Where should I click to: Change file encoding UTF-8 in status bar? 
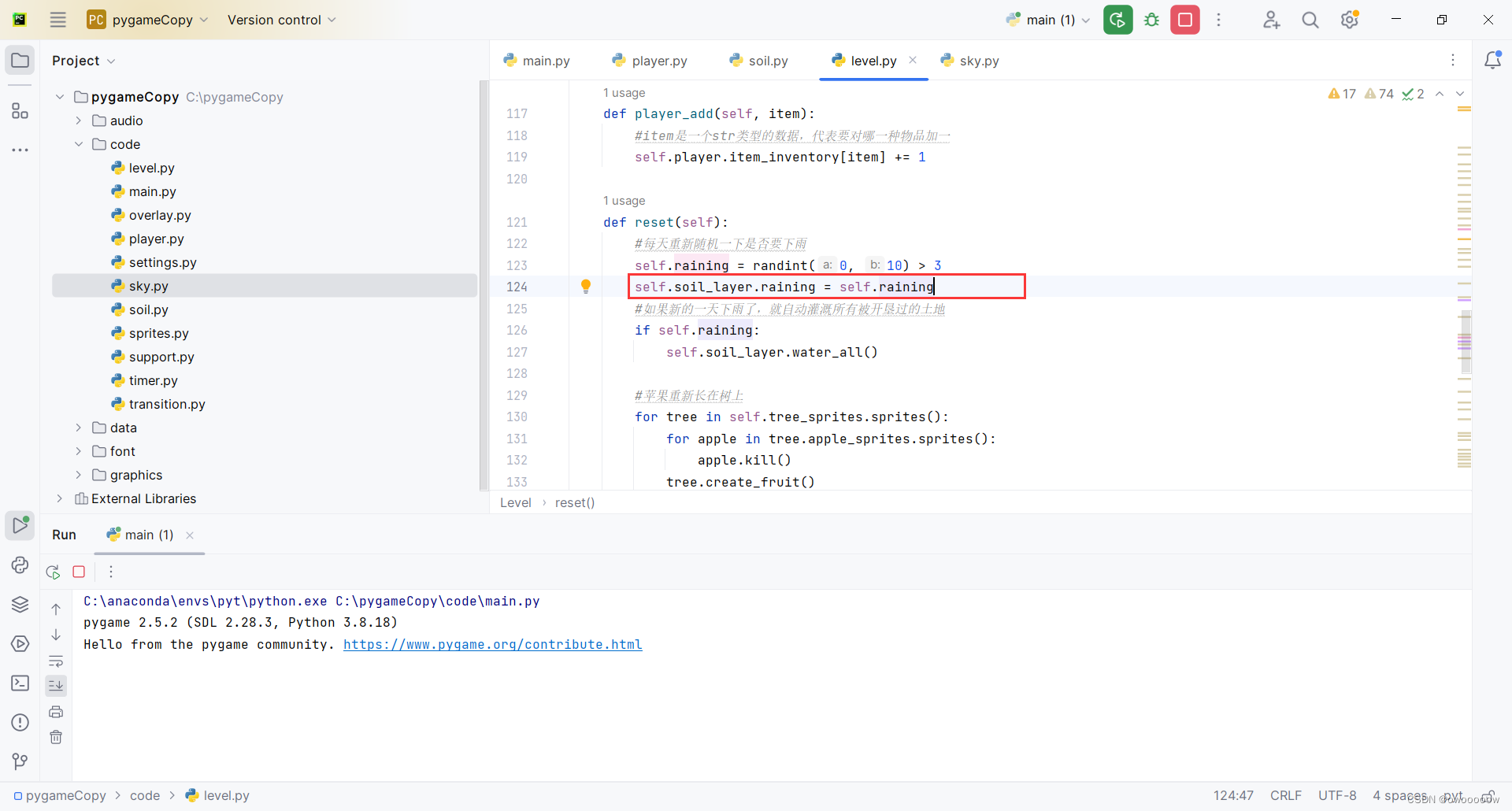pyautogui.click(x=1337, y=795)
